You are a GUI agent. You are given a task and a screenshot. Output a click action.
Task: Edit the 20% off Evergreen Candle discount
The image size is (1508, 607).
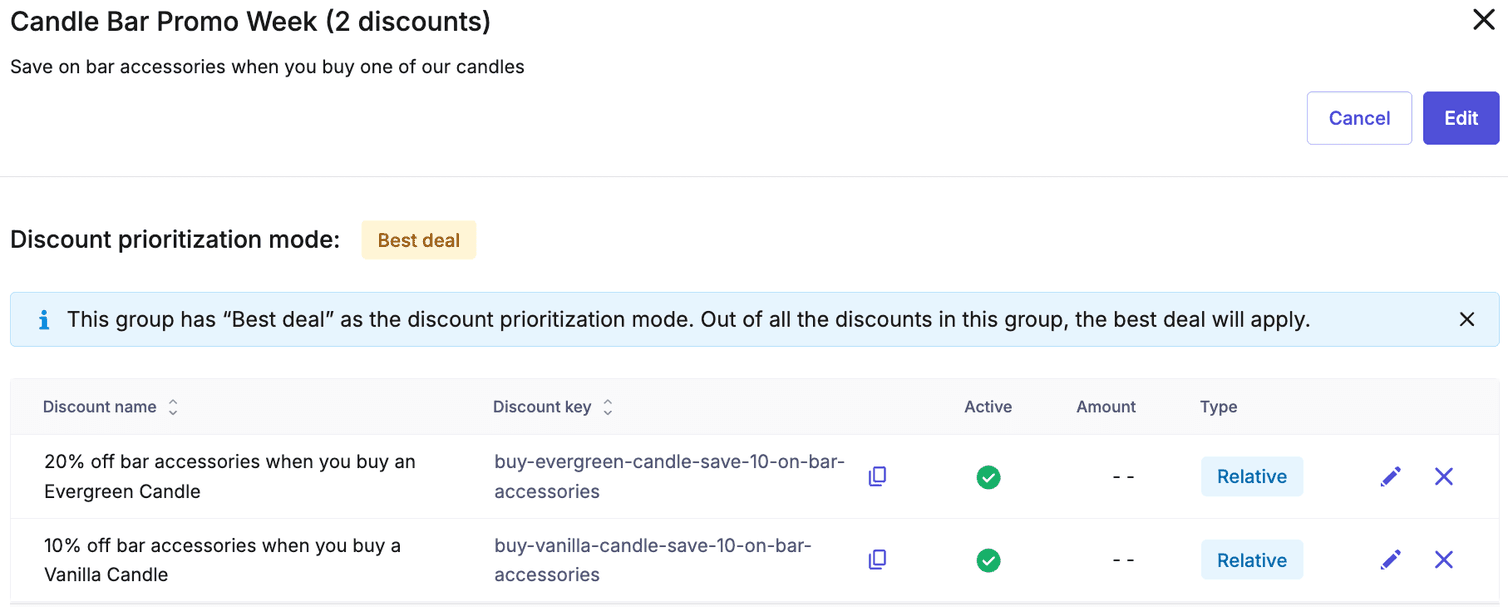tap(1390, 476)
